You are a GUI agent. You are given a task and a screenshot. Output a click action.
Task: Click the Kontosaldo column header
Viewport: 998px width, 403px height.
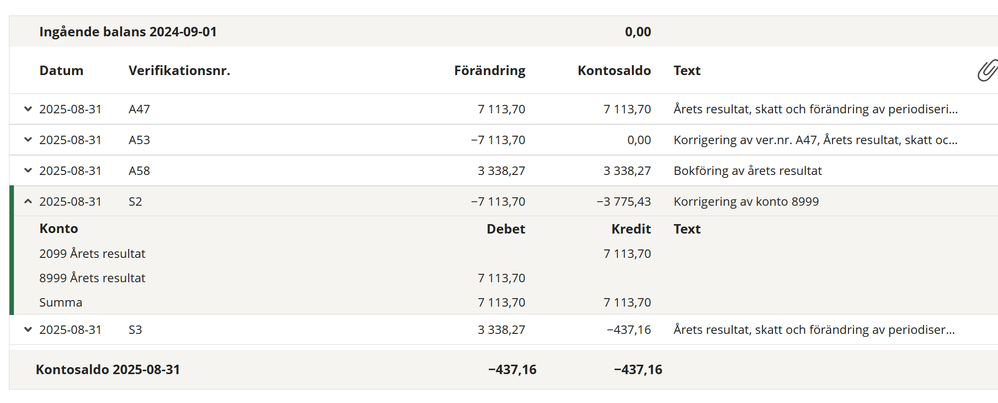[614, 71]
